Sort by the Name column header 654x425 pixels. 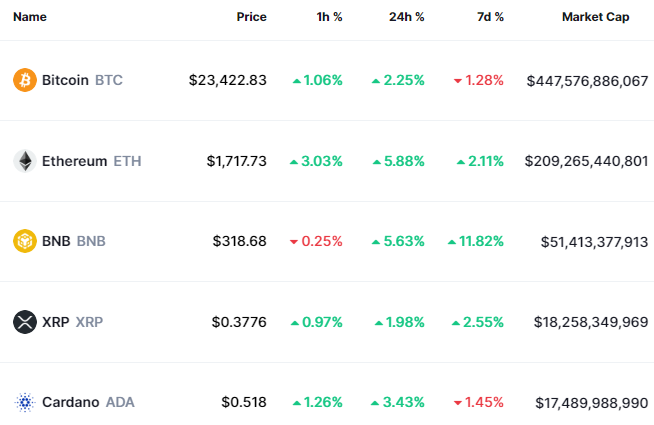[30, 17]
